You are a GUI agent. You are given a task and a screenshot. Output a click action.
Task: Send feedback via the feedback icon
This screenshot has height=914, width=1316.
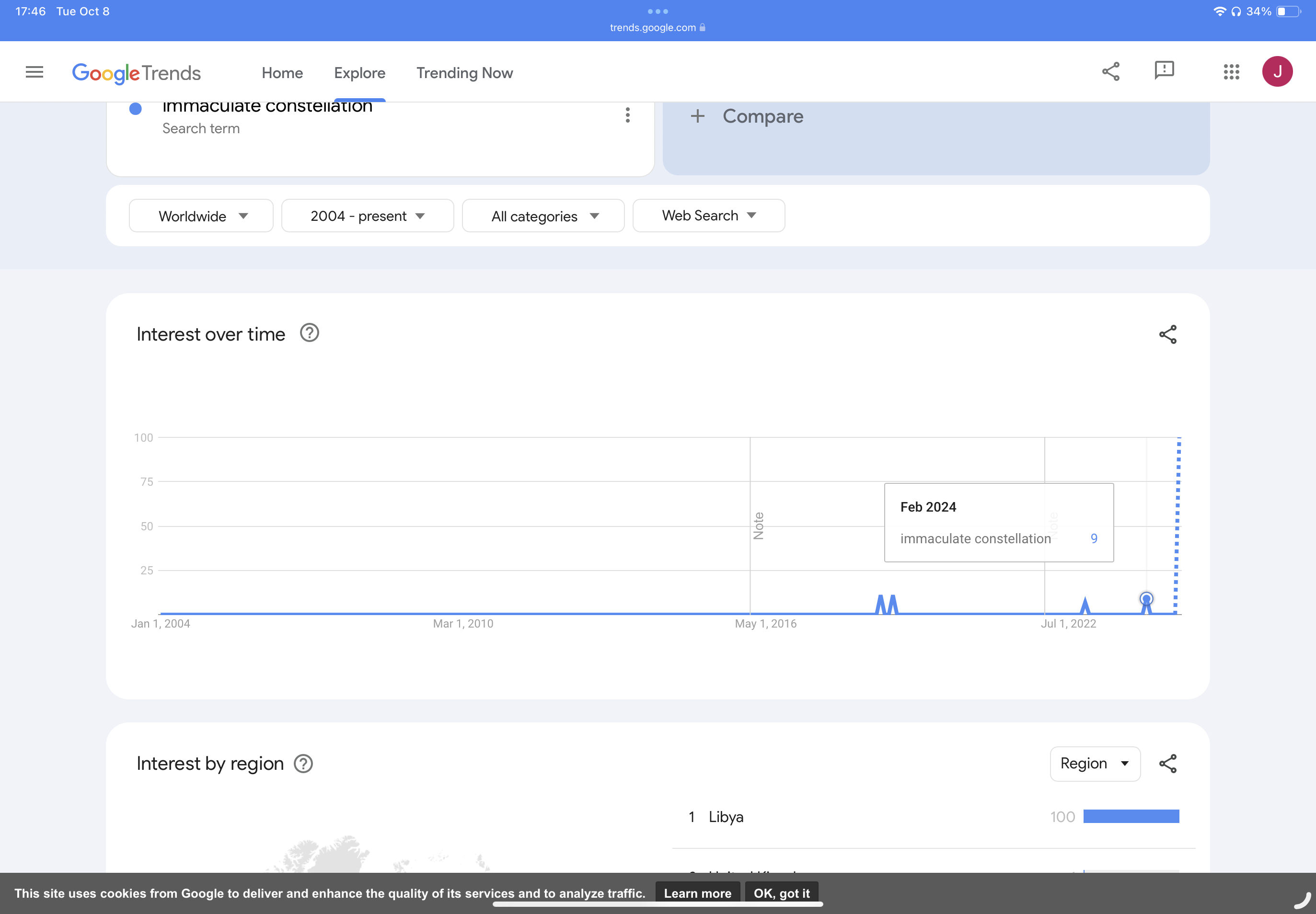[1164, 71]
